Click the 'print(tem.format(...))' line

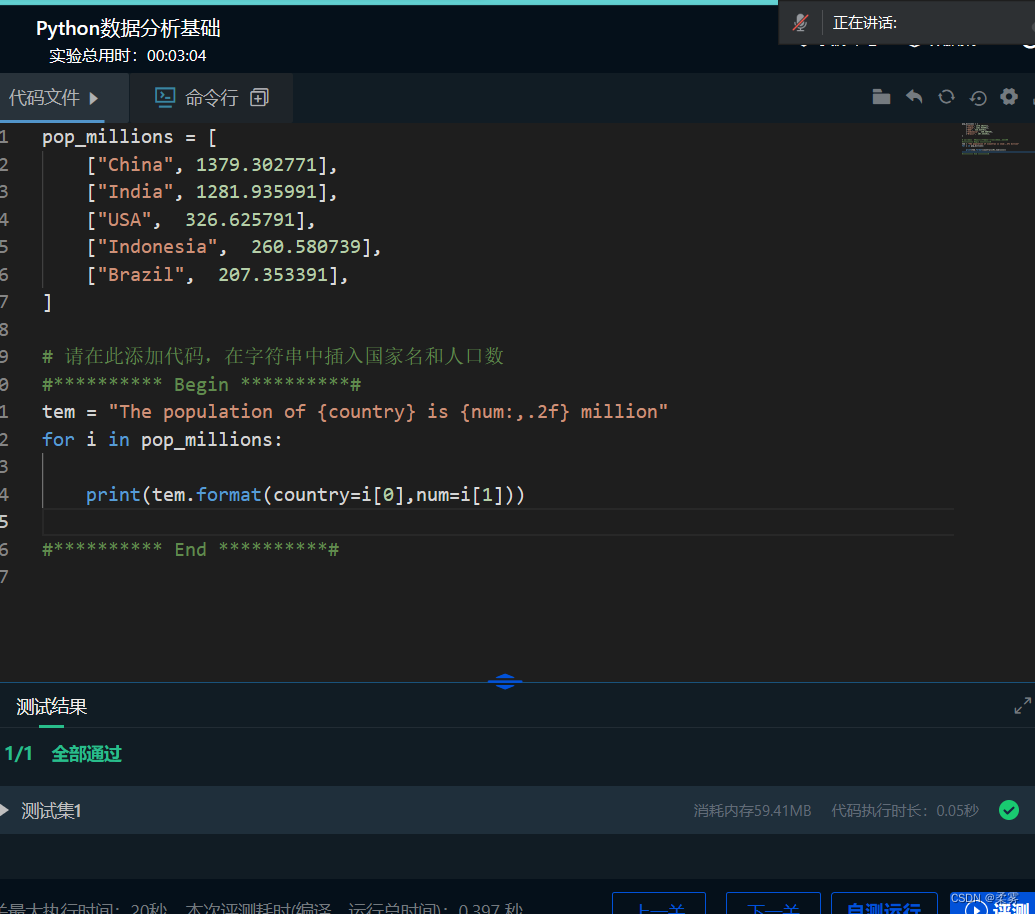305,494
